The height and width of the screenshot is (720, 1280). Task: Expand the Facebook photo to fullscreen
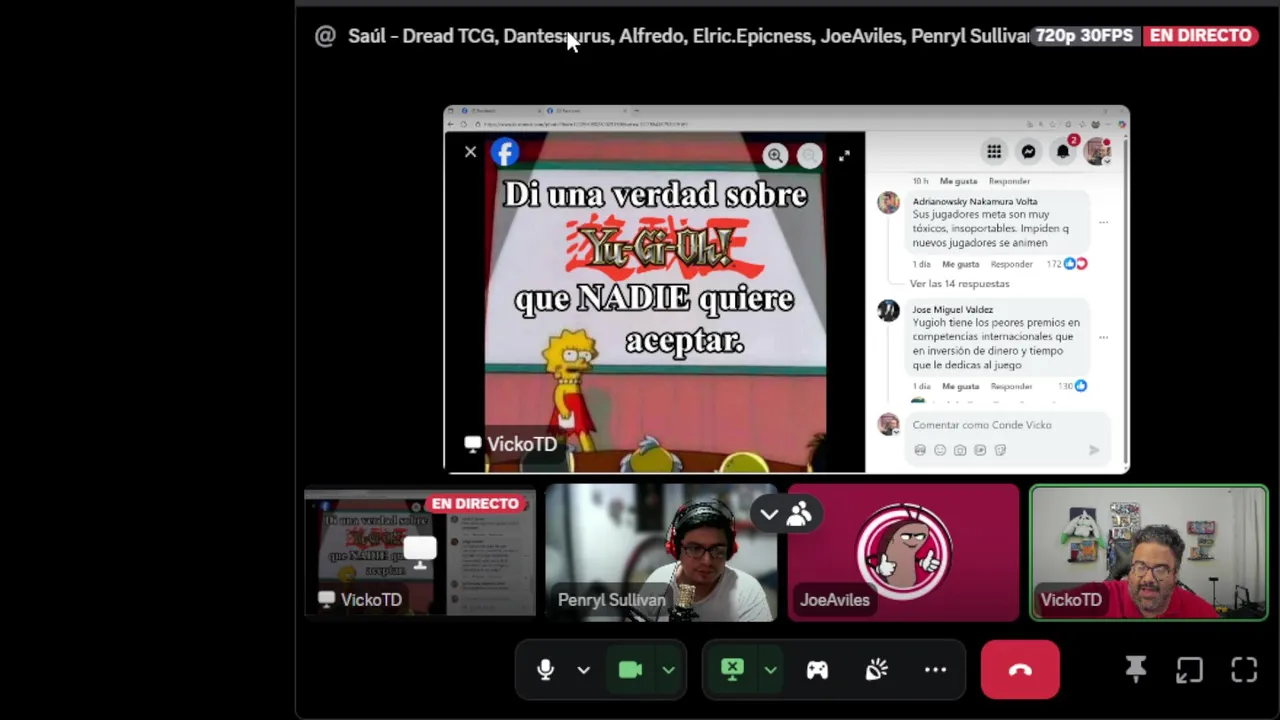pos(844,155)
